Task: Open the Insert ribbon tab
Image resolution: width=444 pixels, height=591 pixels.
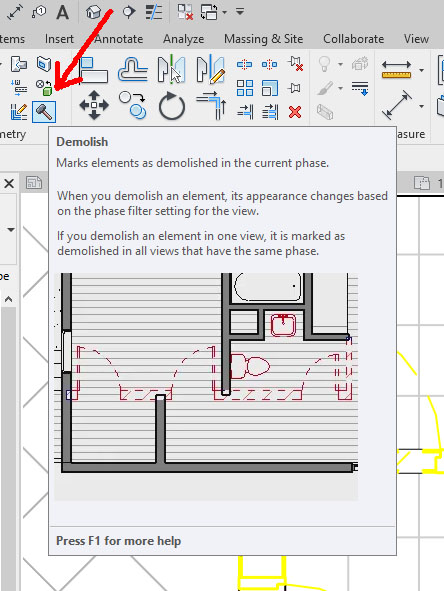Action: (59, 39)
